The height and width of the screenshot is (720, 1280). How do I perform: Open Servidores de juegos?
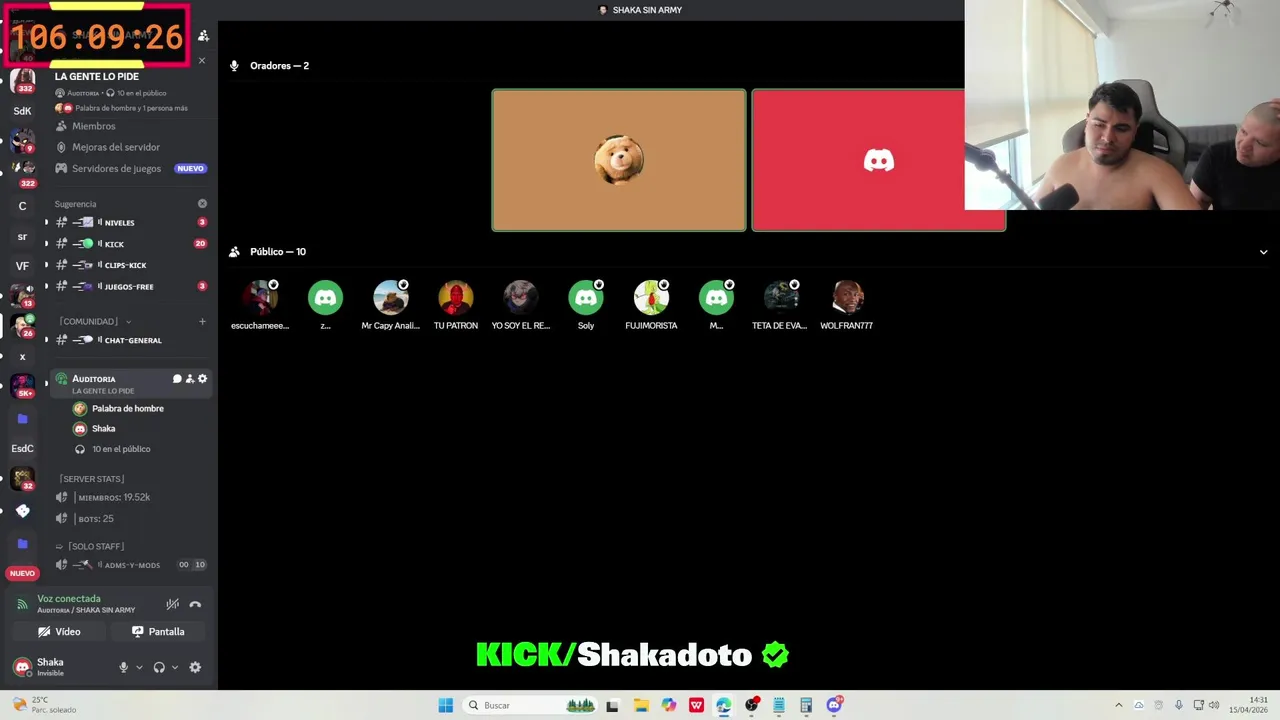pyautogui.click(x=130, y=168)
